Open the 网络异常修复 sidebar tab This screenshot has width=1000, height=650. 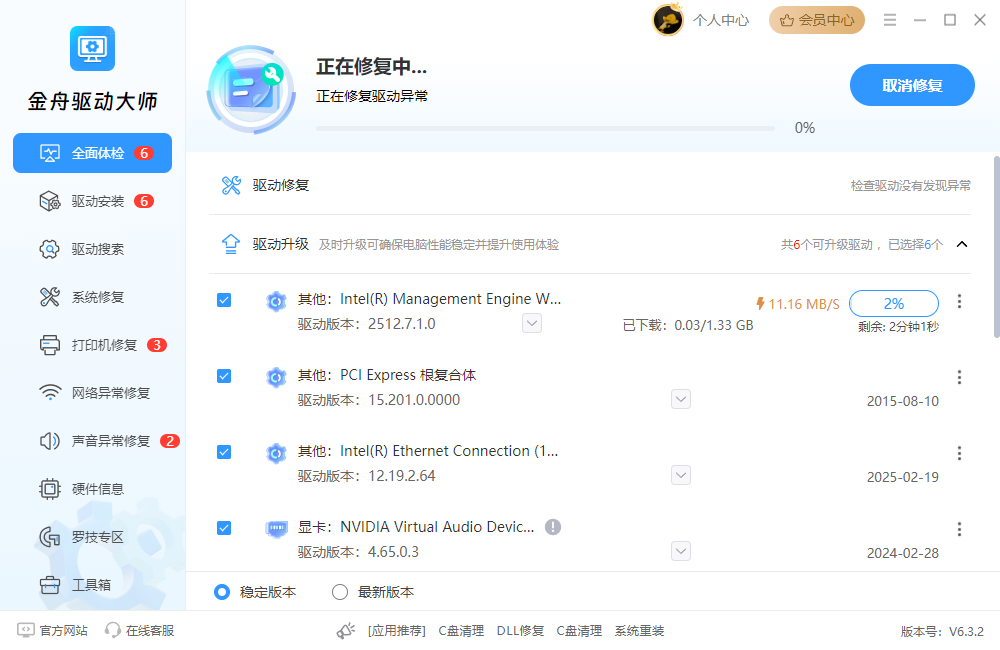click(x=92, y=393)
